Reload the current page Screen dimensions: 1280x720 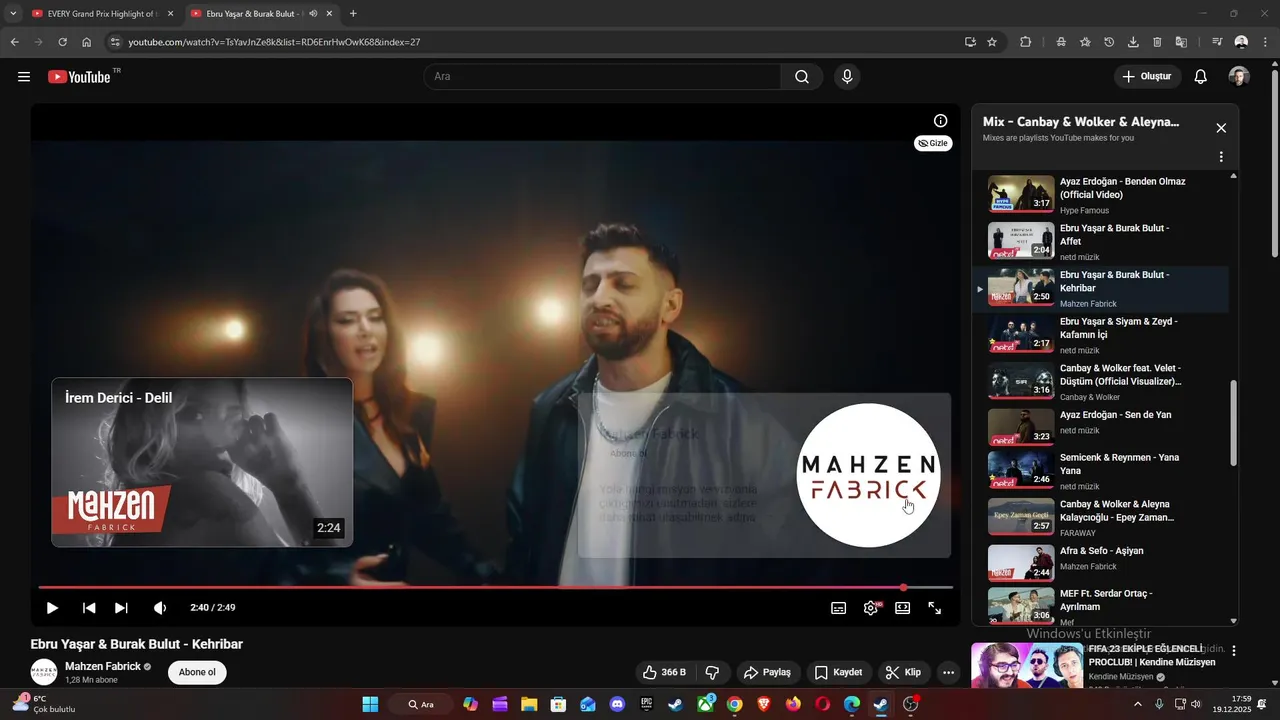pos(62,42)
